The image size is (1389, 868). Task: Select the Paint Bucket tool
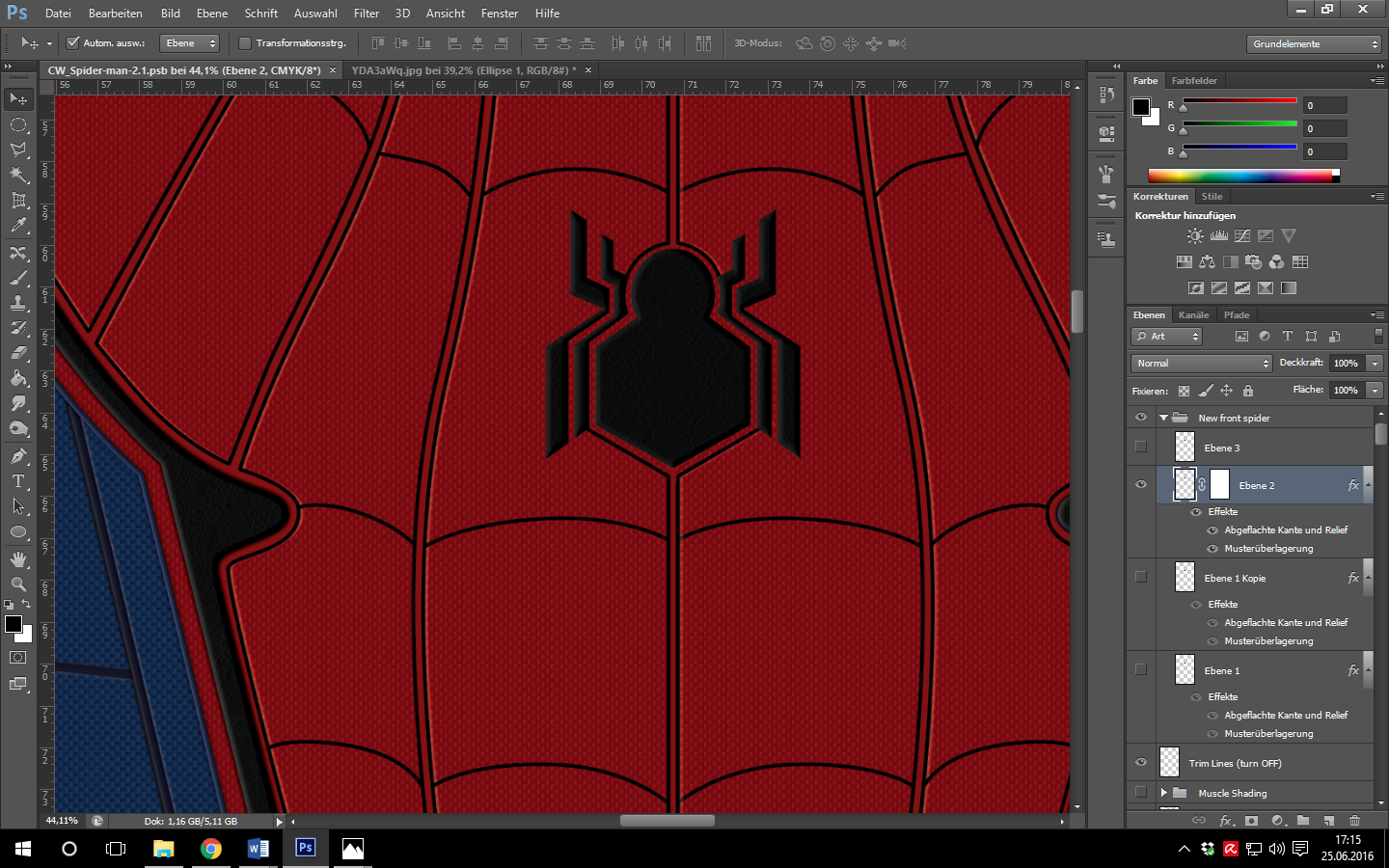18,378
